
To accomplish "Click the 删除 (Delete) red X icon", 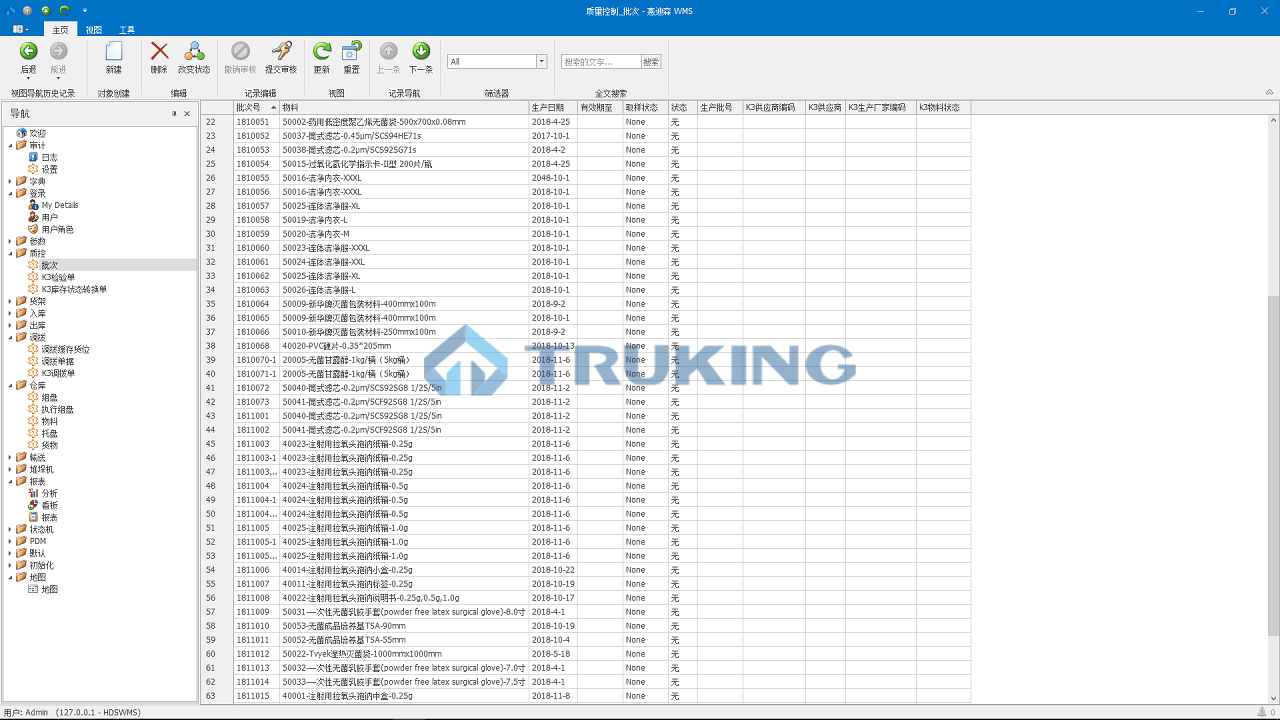I will [159, 51].
